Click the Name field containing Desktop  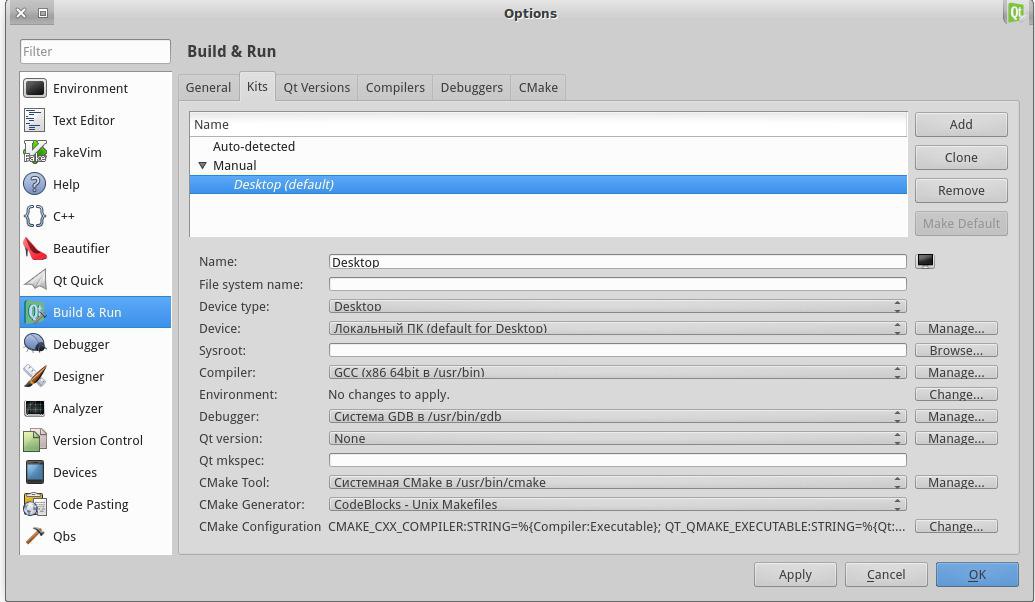click(617, 262)
